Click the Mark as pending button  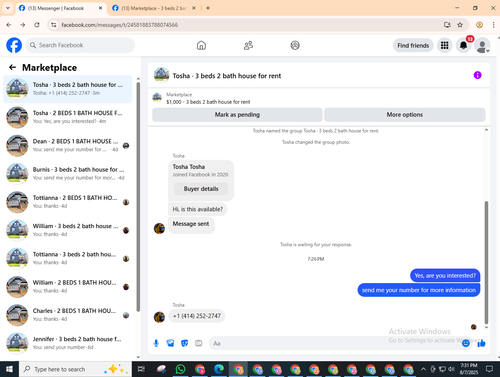(237, 115)
